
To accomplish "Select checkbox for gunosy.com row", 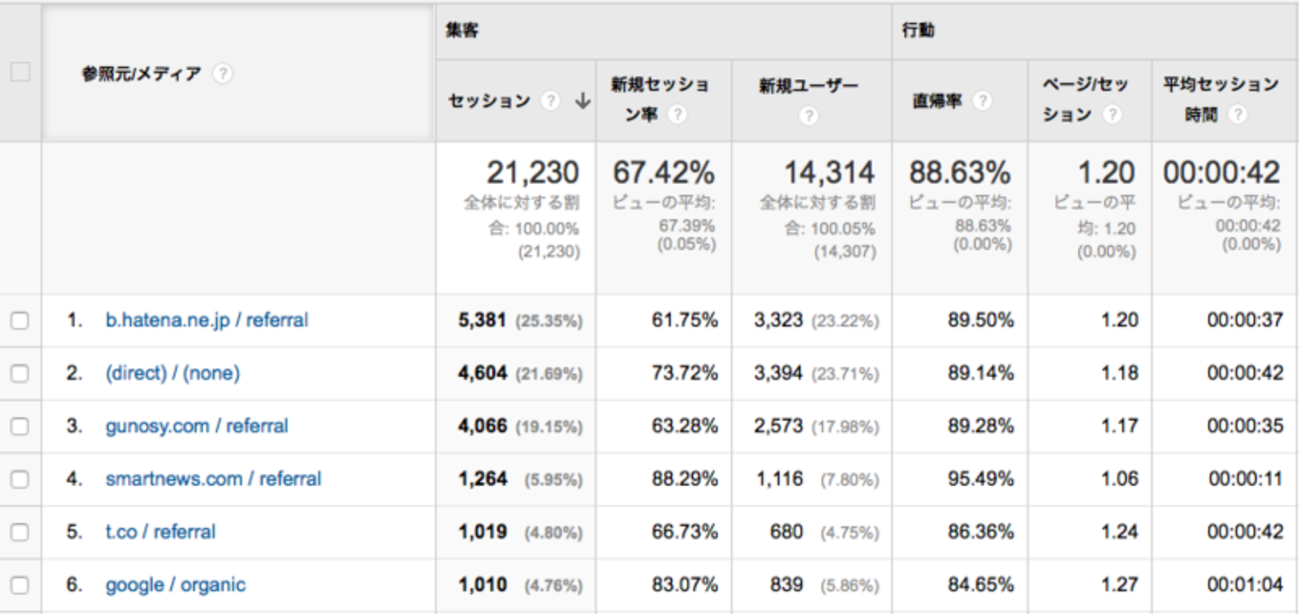I will tap(20, 426).
